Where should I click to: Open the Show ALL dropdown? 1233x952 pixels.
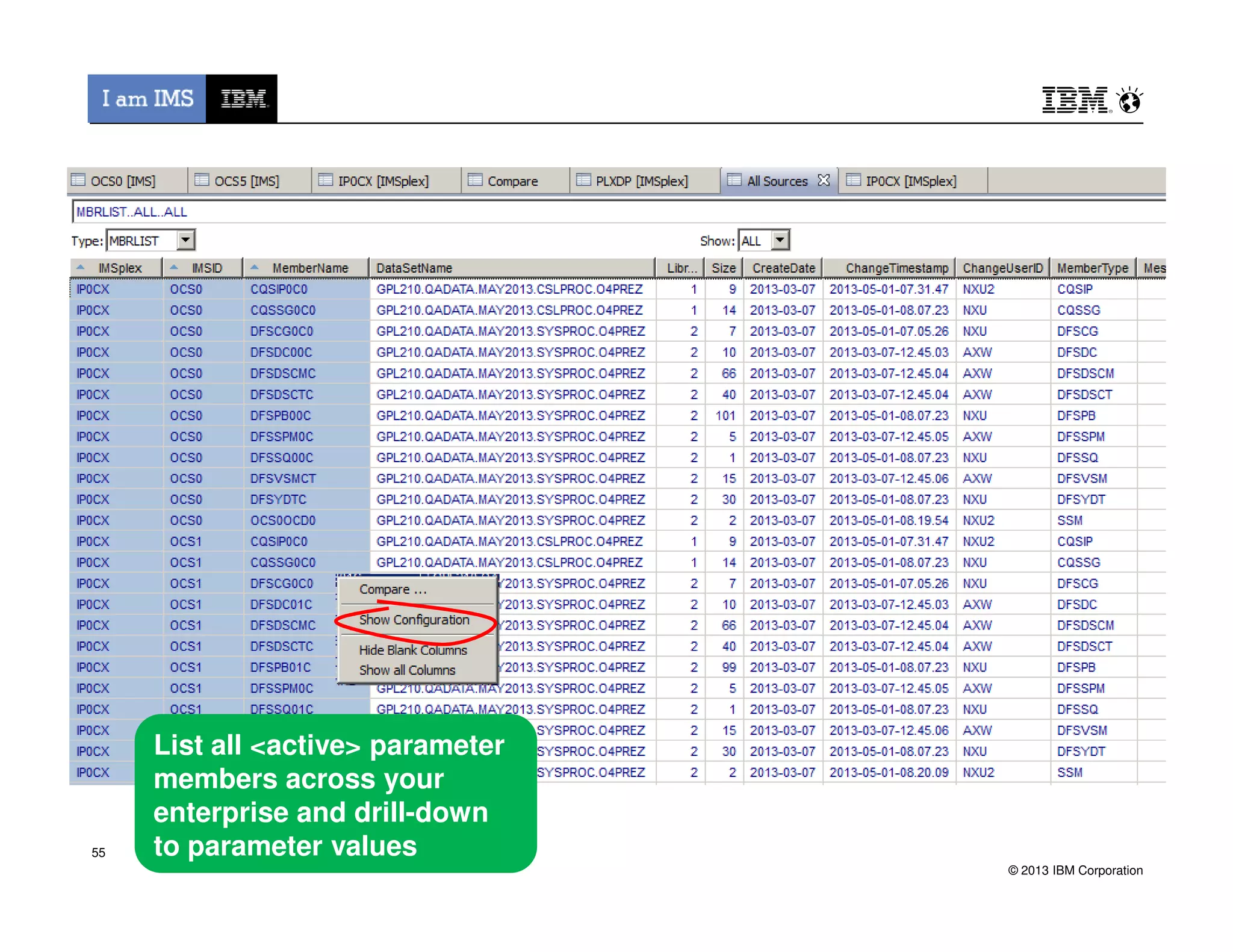(x=780, y=240)
